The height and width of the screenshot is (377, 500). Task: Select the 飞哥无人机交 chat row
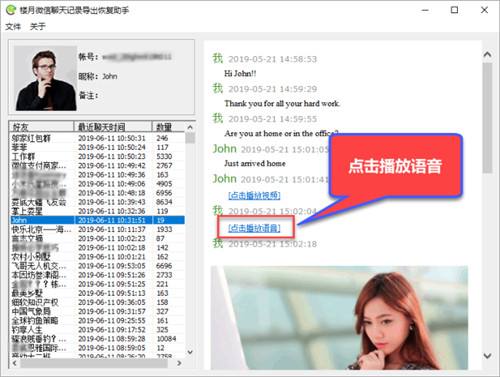[x=97, y=266]
